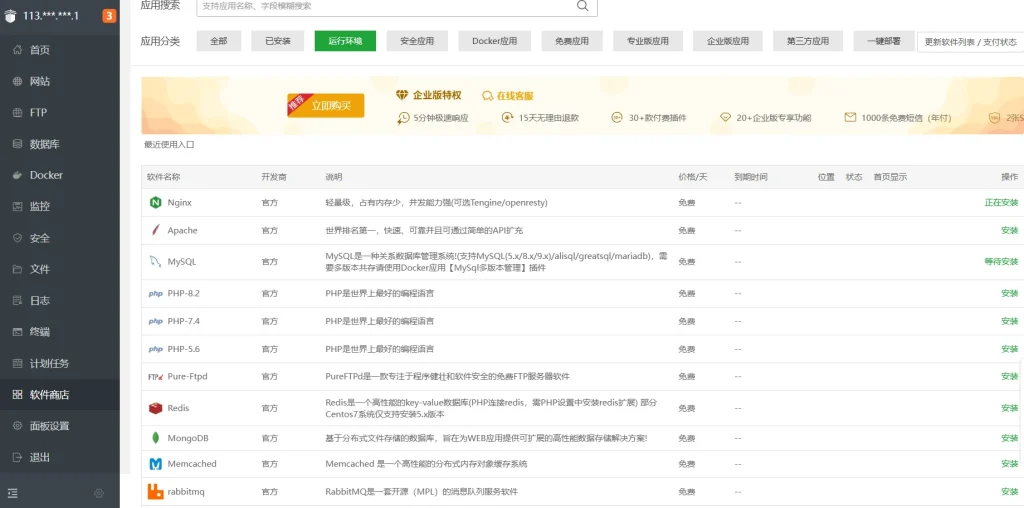Select the 企业版应用 category tab
This screenshot has height=508, width=1024.
click(x=728, y=40)
